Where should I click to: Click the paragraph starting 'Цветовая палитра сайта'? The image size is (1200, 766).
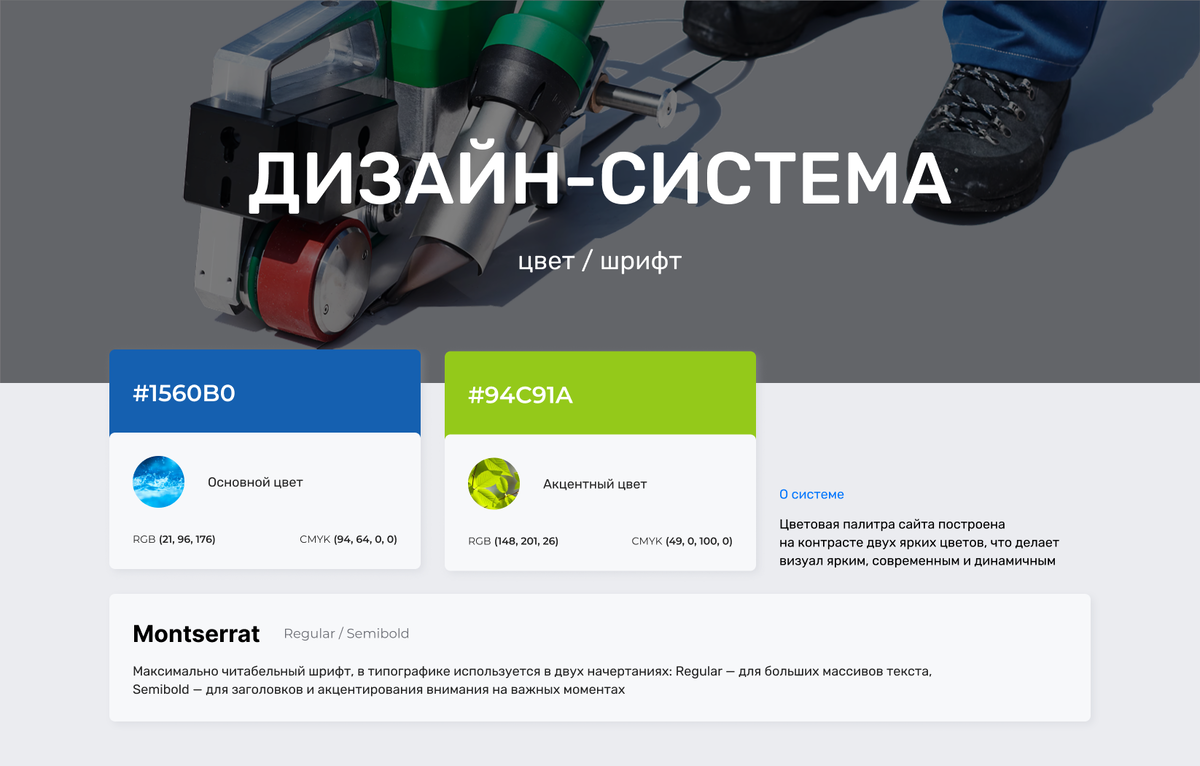click(x=919, y=542)
